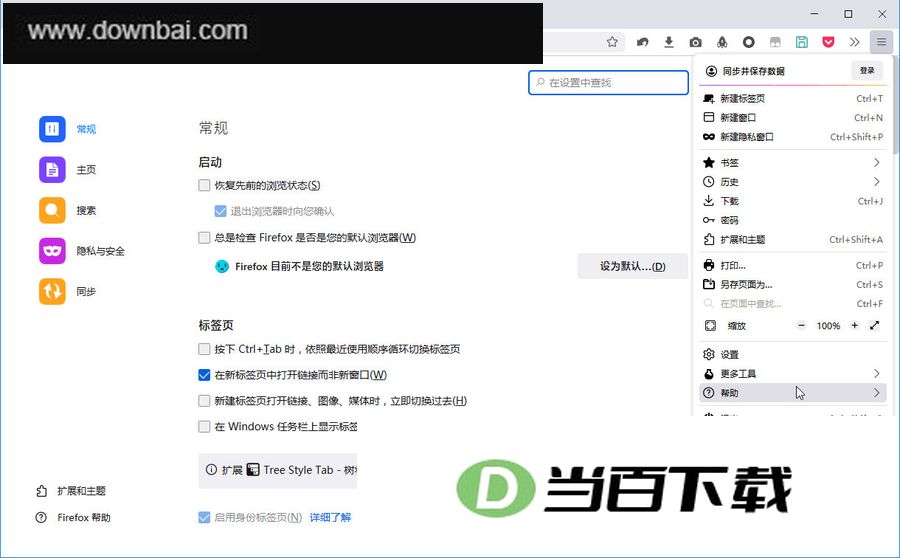Expand the 更多工具 submenu

tap(793, 374)
